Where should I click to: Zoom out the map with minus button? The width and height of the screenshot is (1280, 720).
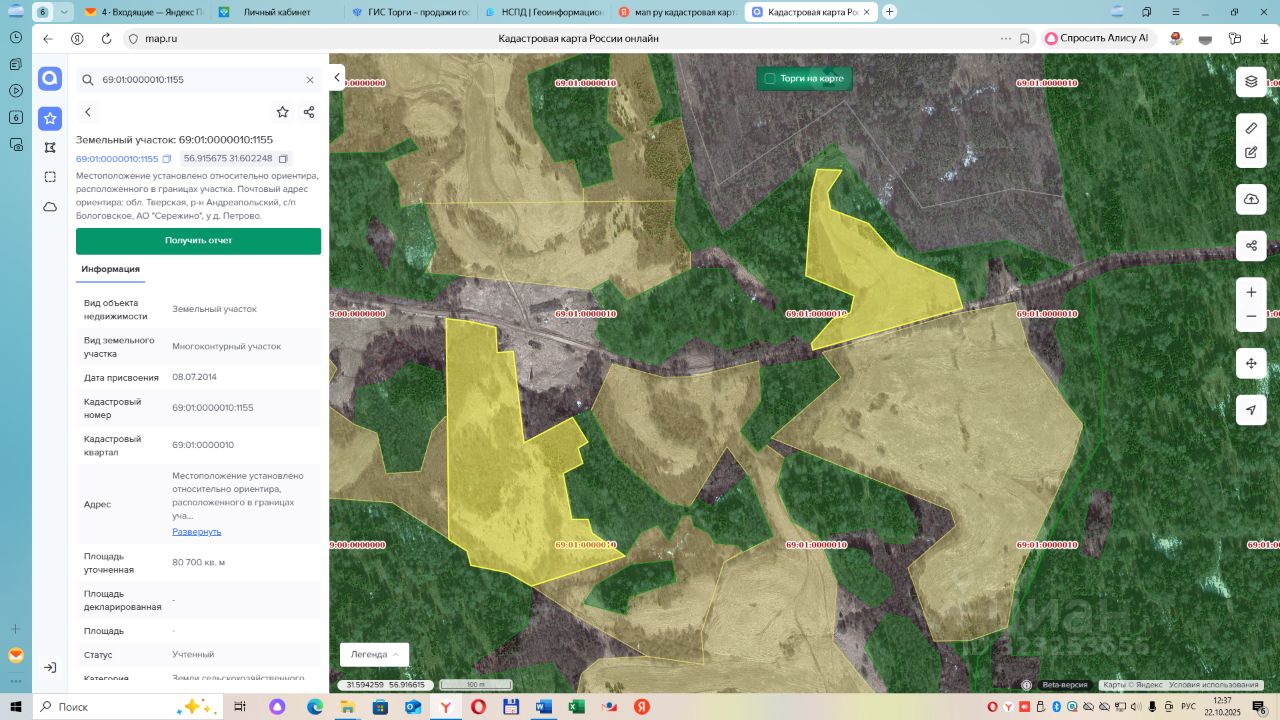pyautogui.click(x=1251, y=316)
